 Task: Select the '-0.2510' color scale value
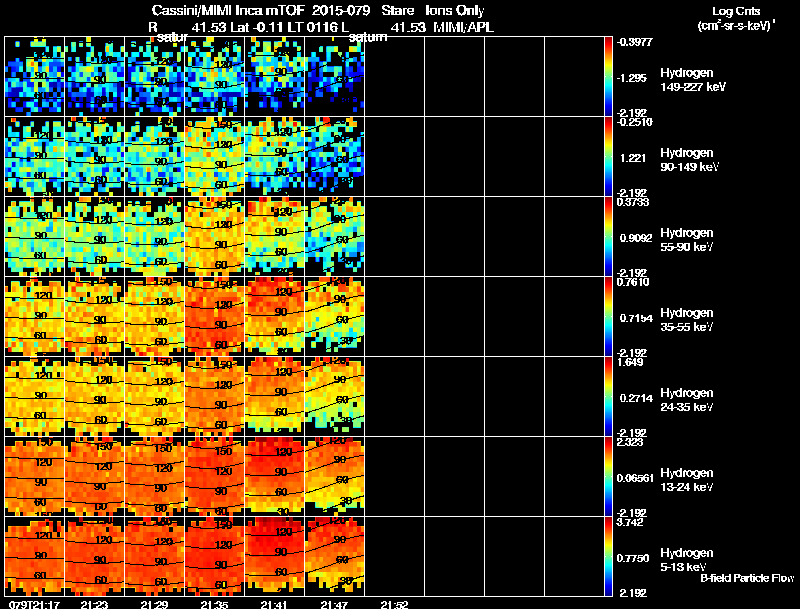[x=635, y=122]
